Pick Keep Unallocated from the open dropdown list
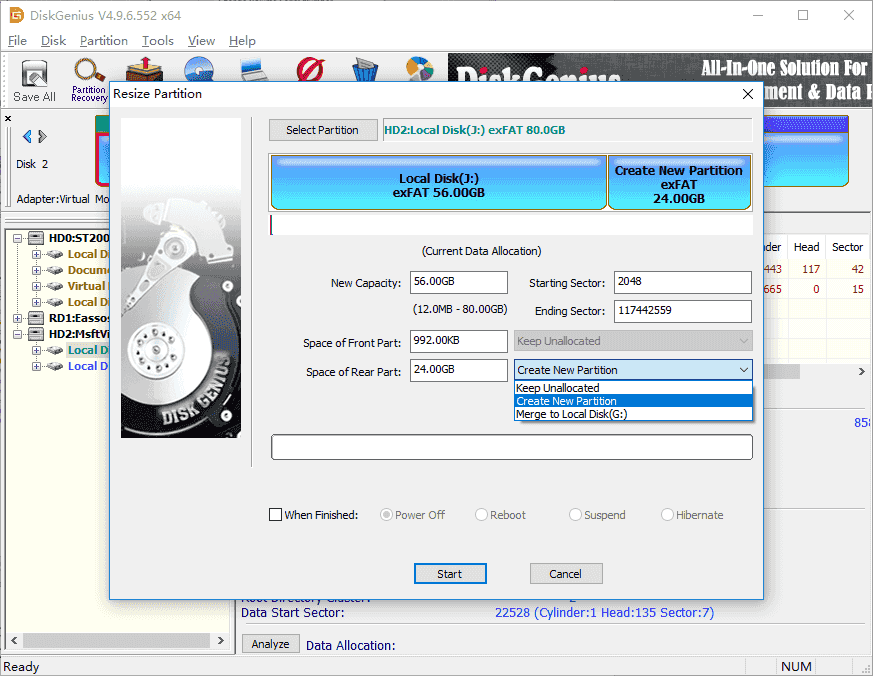873x676 pixels. pyautogui.click(x=558, y=388)
